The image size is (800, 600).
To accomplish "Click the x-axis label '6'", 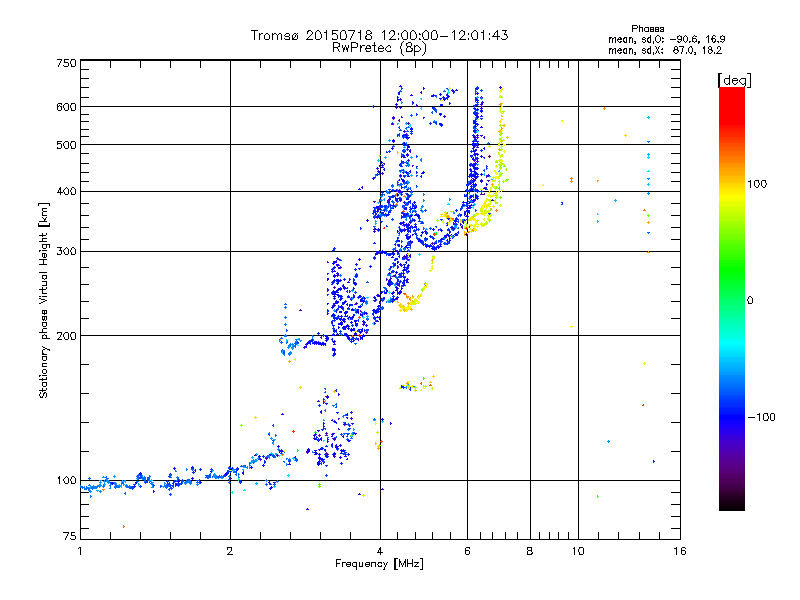I will pyautogui.click(x=467, y=551).
